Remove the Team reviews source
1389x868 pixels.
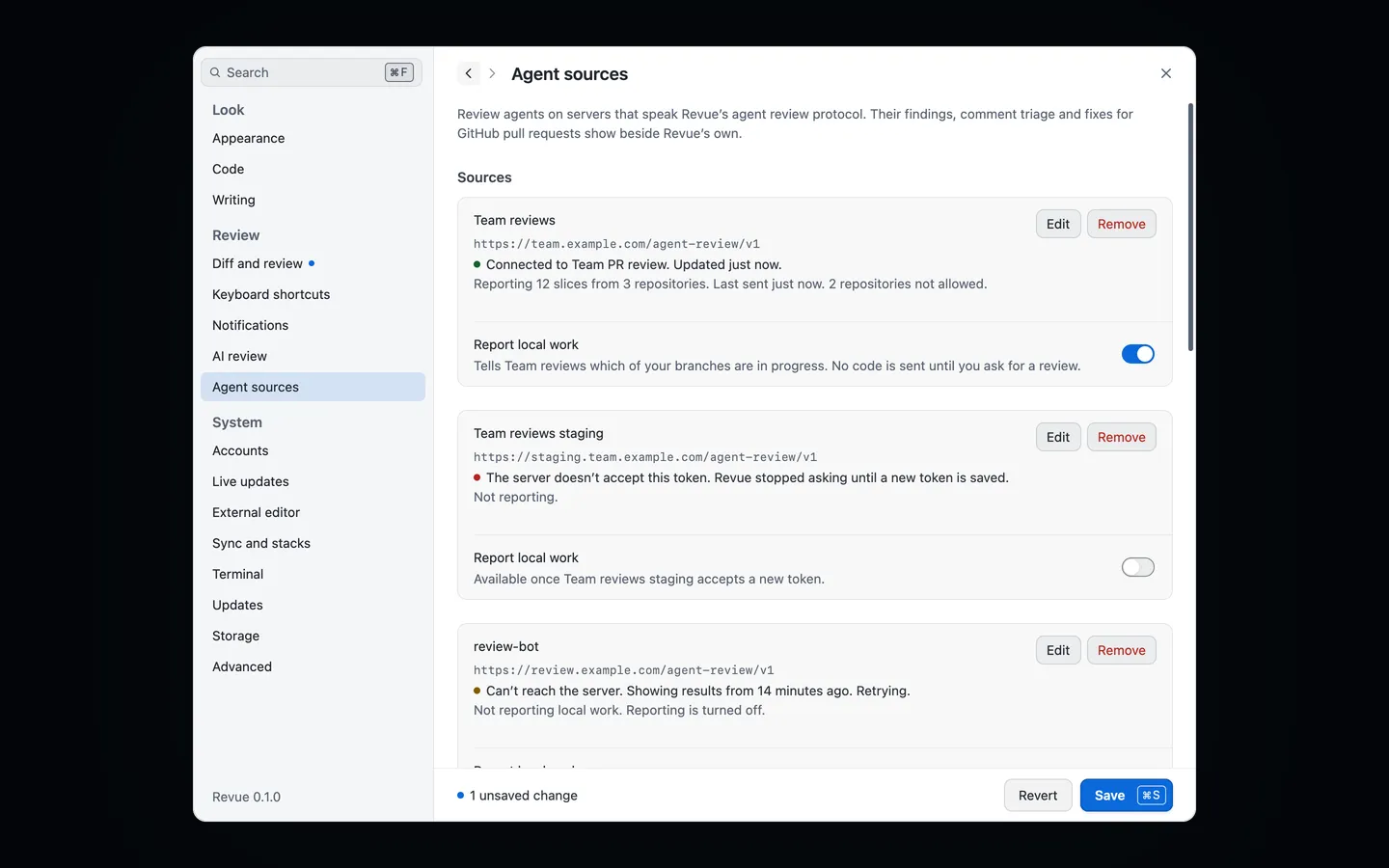(1122, 224)
